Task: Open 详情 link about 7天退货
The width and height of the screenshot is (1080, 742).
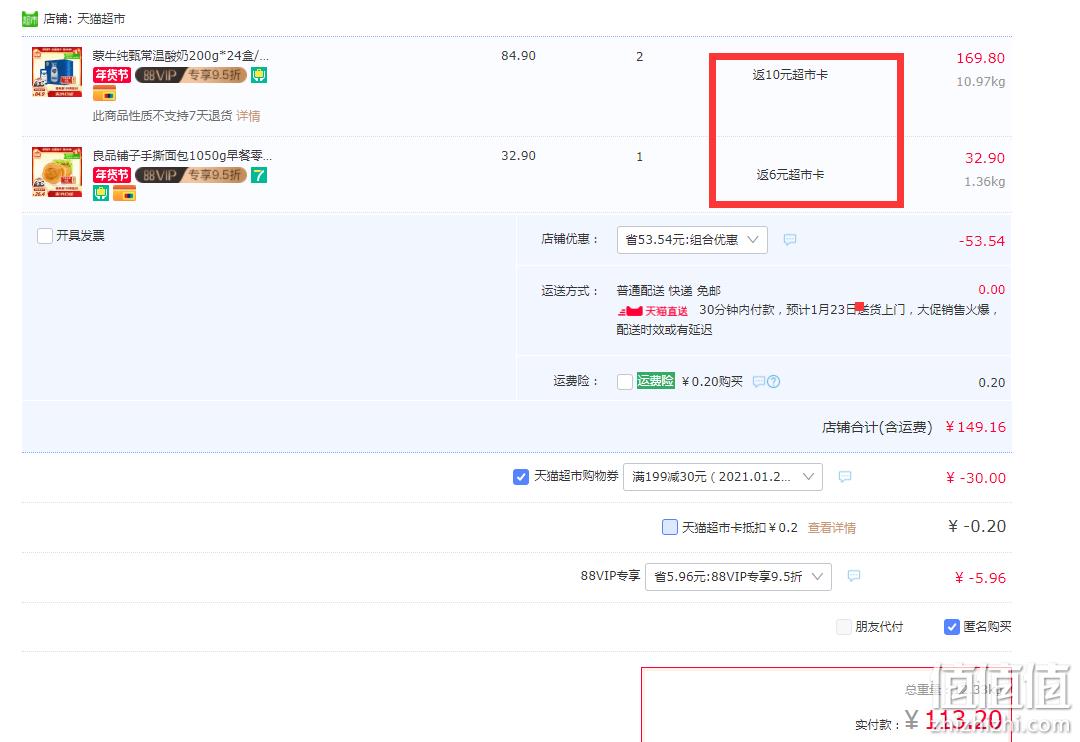Action: coord(249,116)
